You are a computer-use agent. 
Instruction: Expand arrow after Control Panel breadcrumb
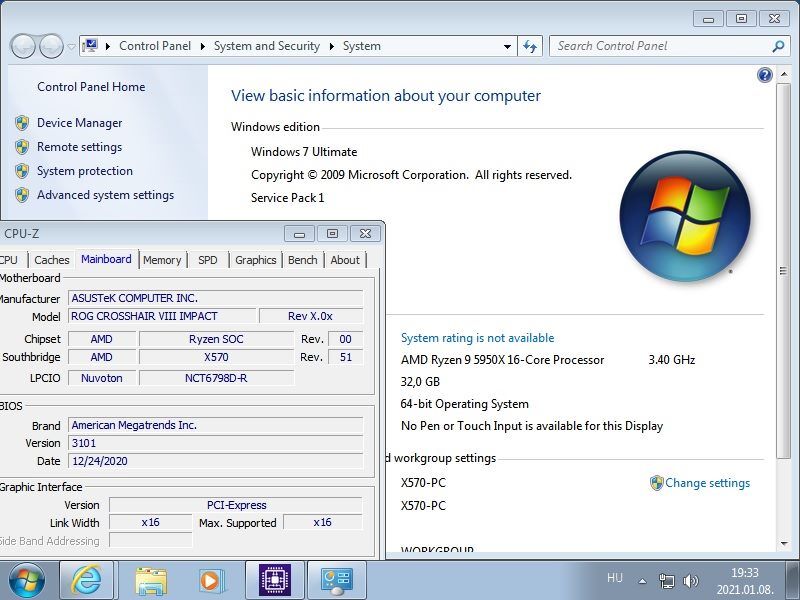203,46
